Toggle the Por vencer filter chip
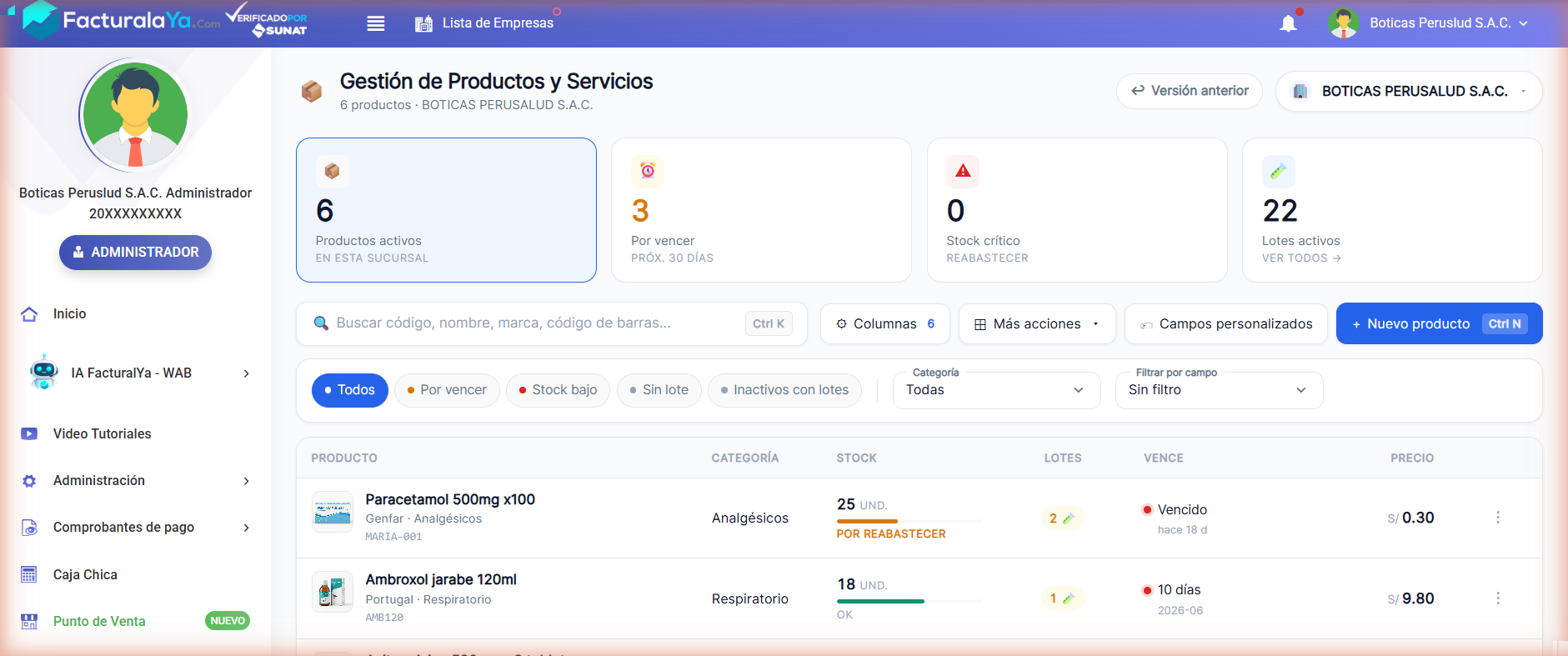 447,390
